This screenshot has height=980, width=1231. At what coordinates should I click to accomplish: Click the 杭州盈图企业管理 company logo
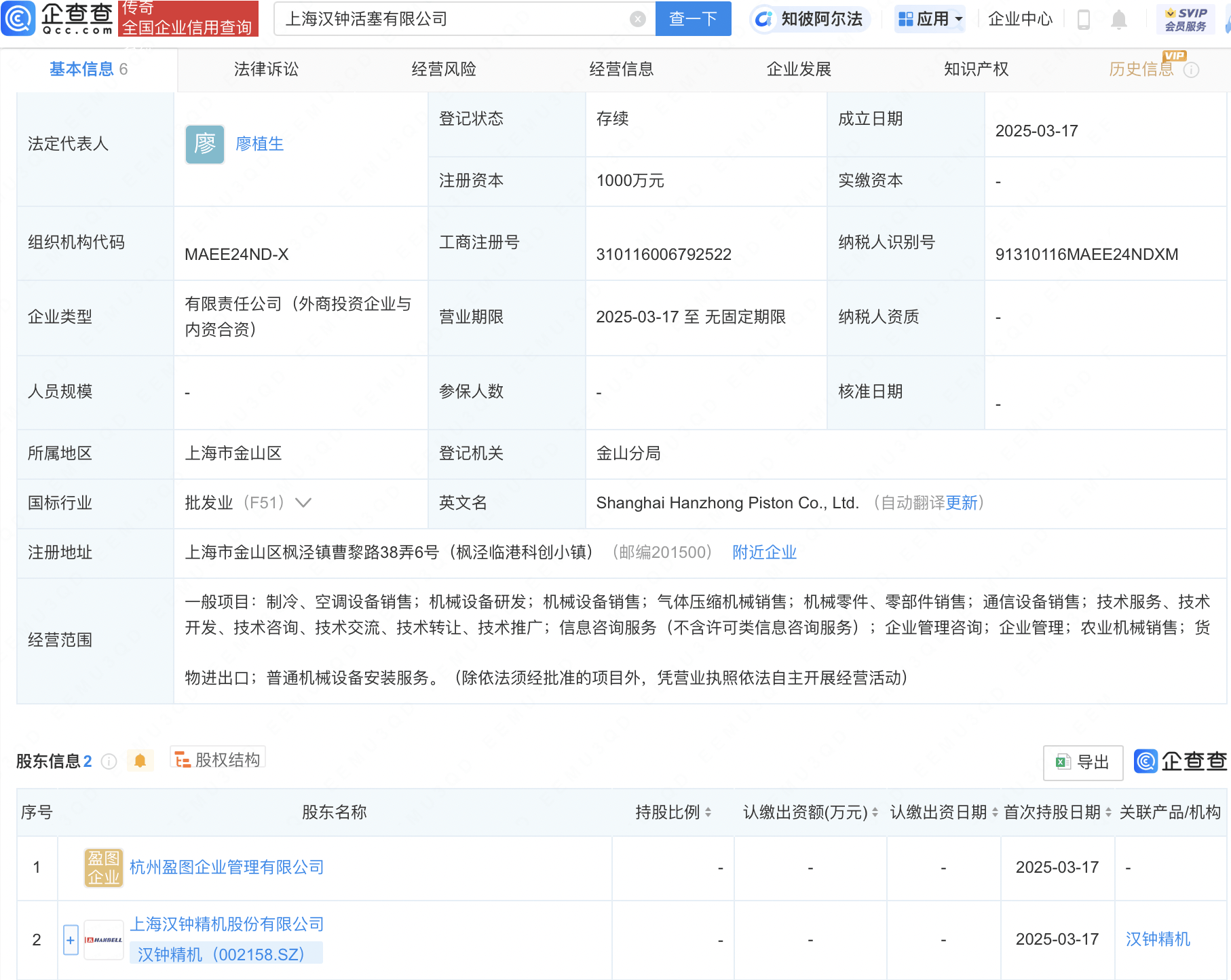pos(103,867)
